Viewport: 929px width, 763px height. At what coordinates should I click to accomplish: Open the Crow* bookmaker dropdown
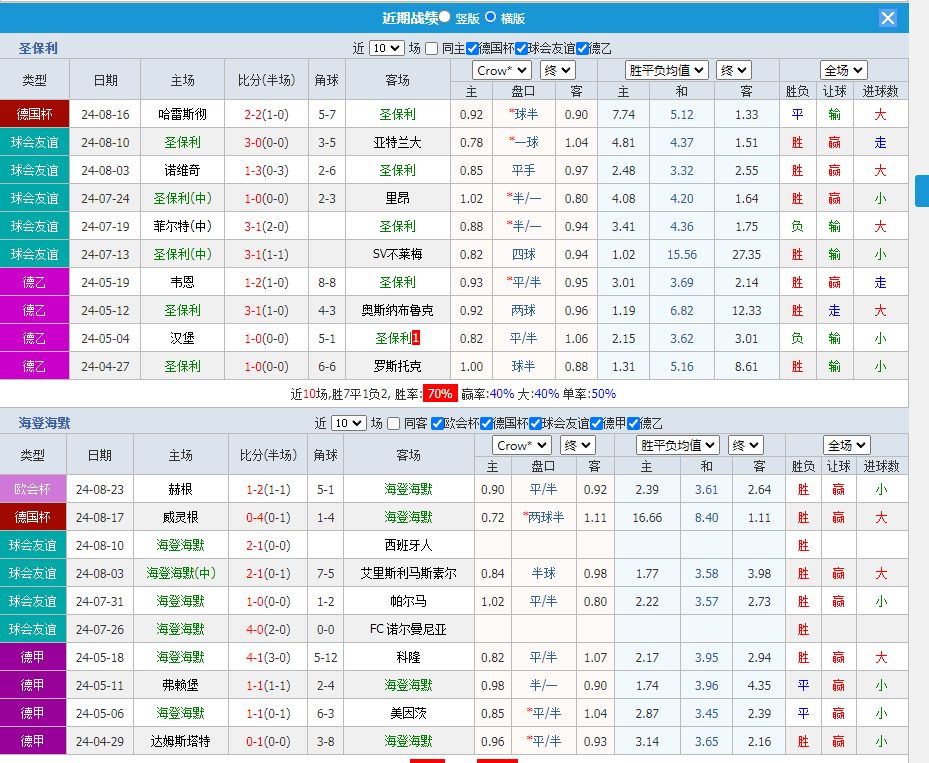pos(501,70)
